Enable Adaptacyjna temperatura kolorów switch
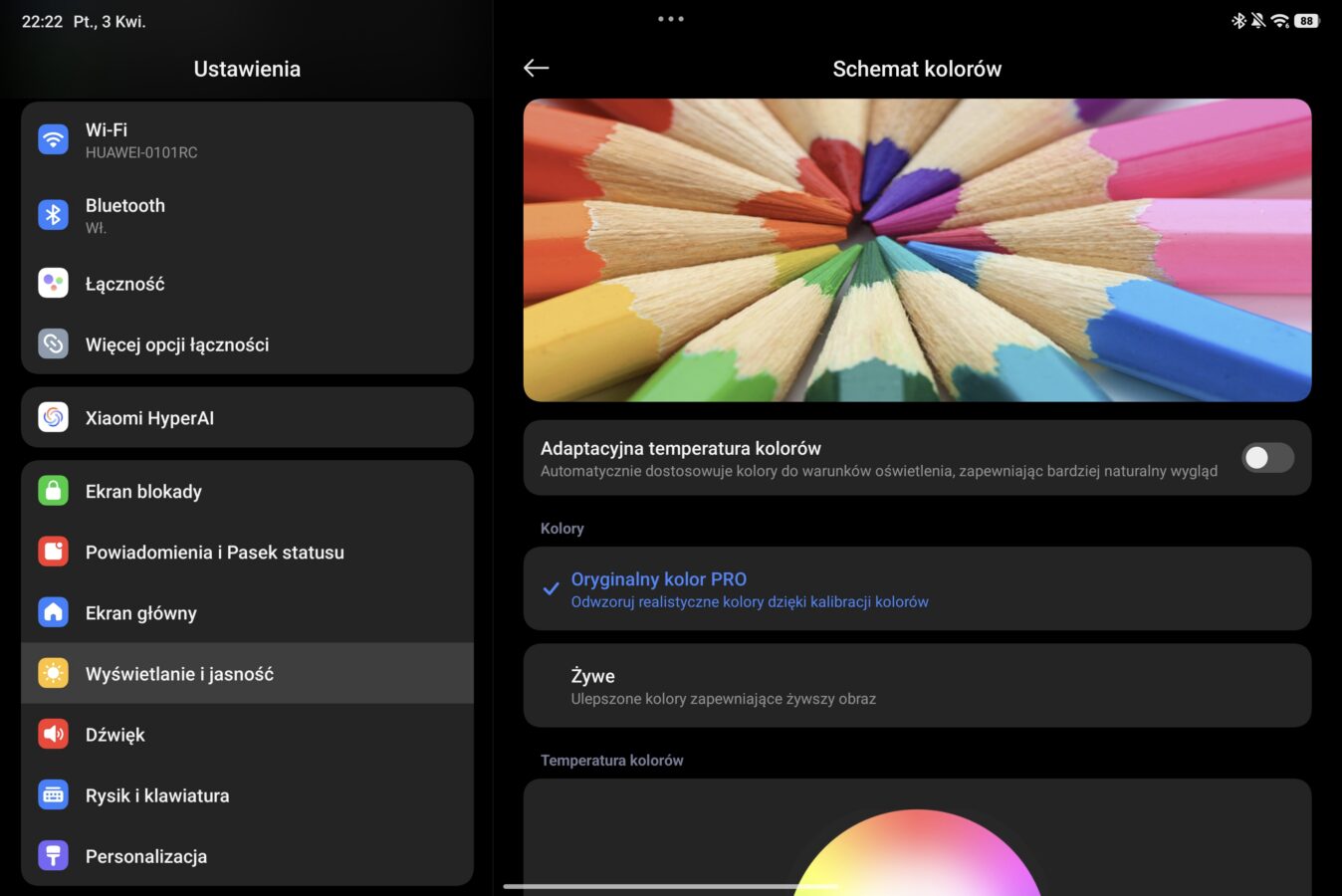The height and width of the screenshot is (896, 1342). pyautogui.click(x=1267, y=458)
